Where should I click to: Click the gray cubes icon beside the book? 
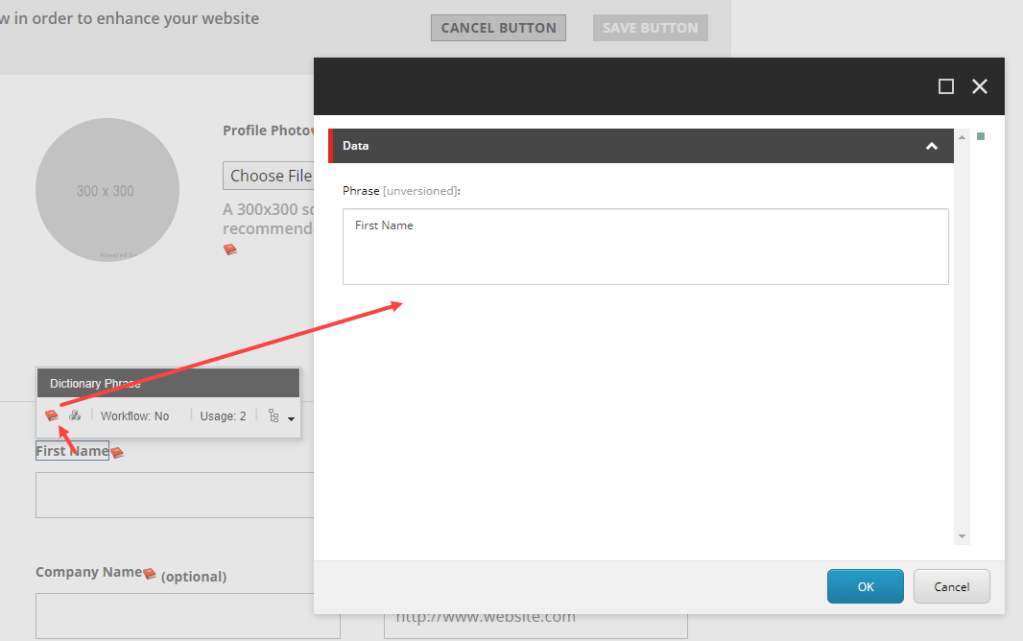[75, 416]
